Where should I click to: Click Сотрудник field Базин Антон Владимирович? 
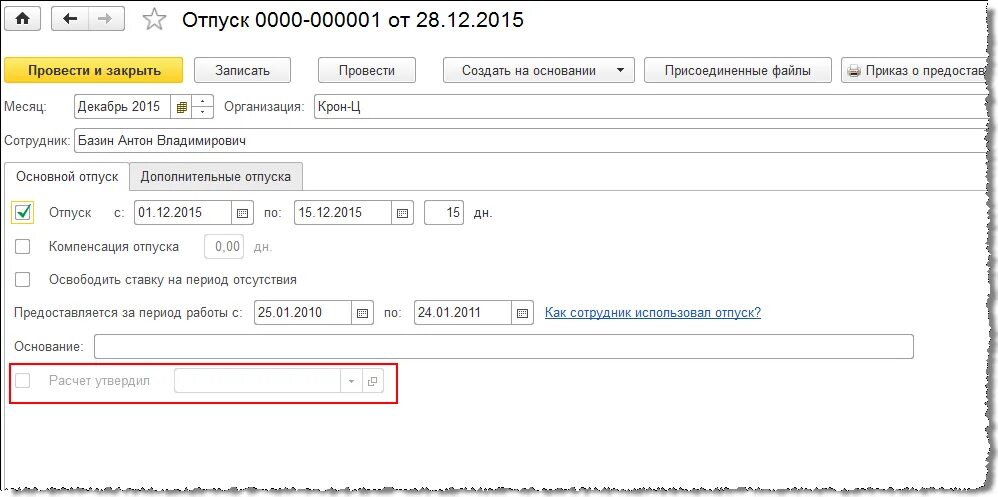point(533,141)
